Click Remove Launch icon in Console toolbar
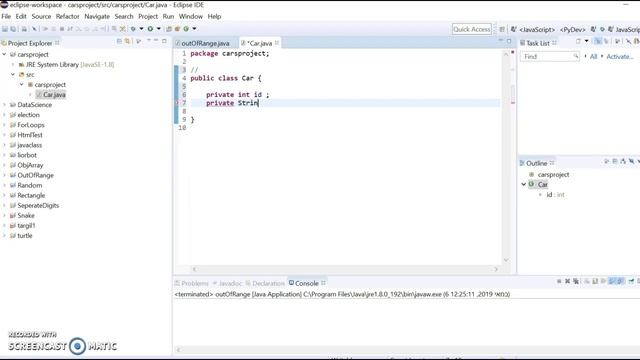This screenshot has width=640, height=360. 567,281
